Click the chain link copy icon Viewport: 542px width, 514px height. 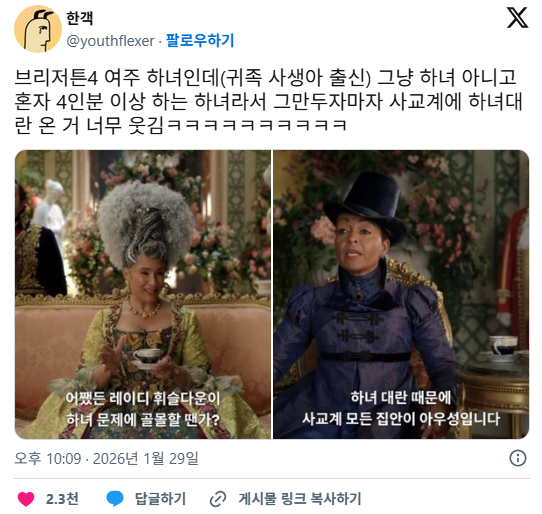[218, 499]
